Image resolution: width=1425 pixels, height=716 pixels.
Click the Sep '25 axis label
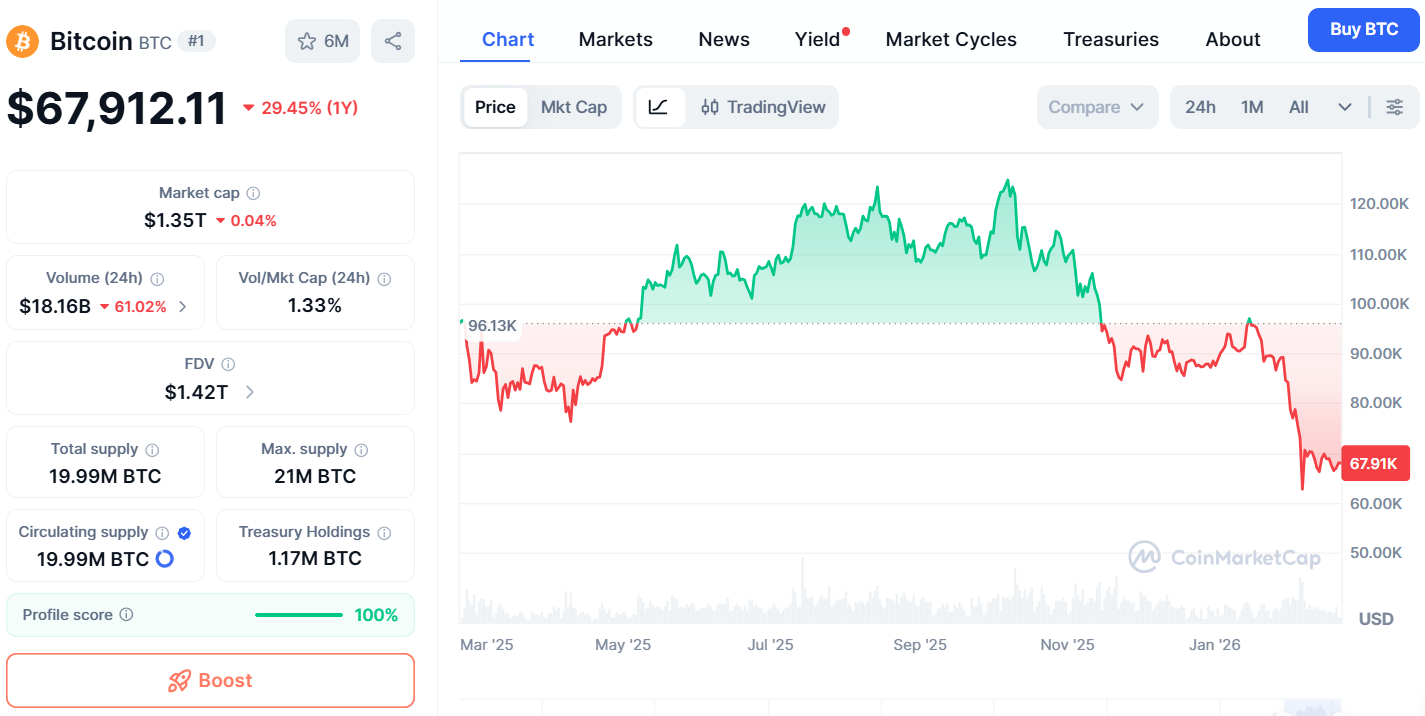[920, 645]
